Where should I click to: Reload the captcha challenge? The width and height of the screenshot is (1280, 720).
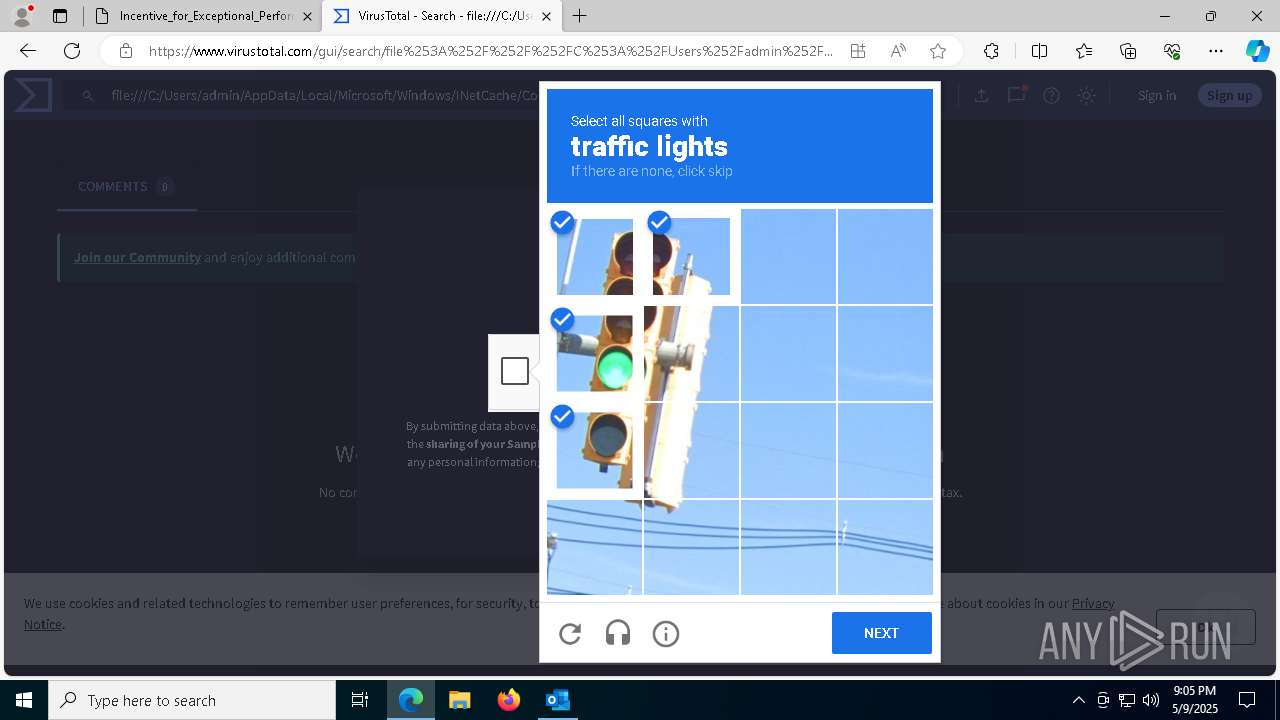[x=570, y=633]
